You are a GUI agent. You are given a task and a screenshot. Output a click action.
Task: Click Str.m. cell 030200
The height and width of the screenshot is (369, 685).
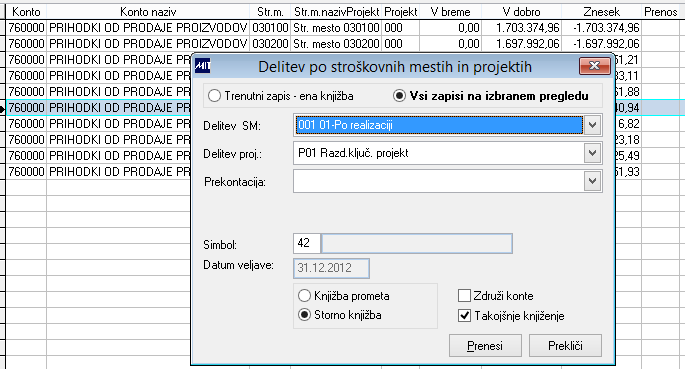coord(270,44)
